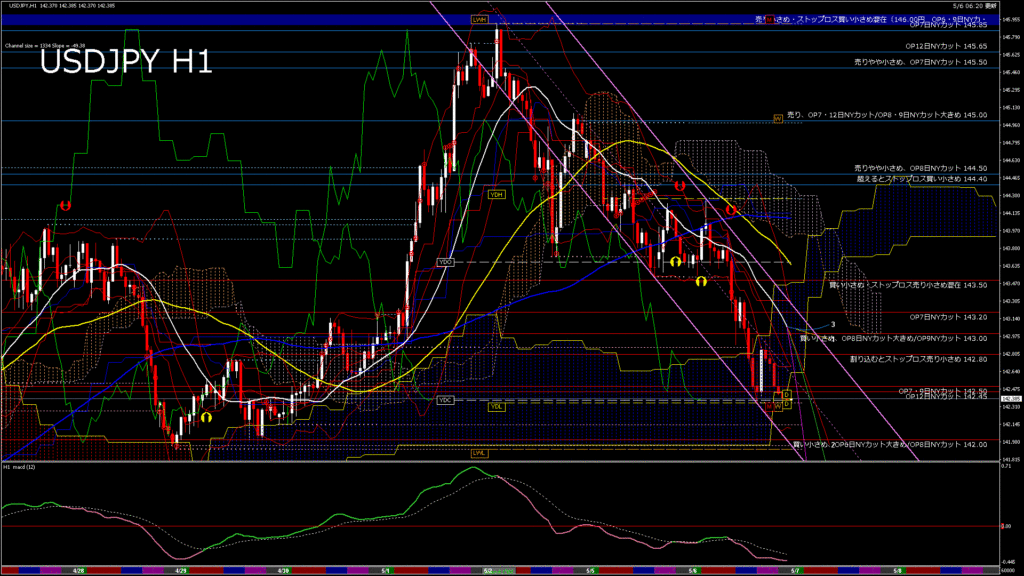1024x576 pixels.
Task: Select the YDH yesterday-high marker
Action: 495,194
